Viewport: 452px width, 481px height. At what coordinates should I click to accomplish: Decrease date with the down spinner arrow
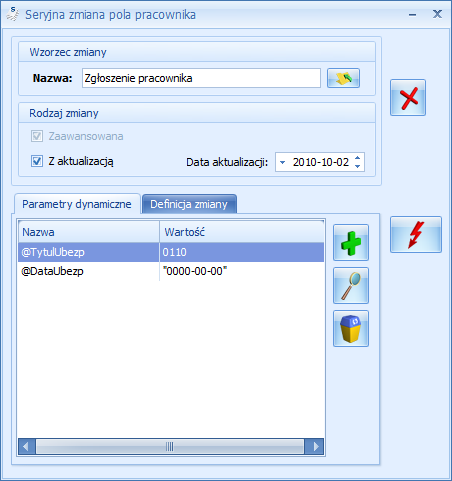coord(358,166)
